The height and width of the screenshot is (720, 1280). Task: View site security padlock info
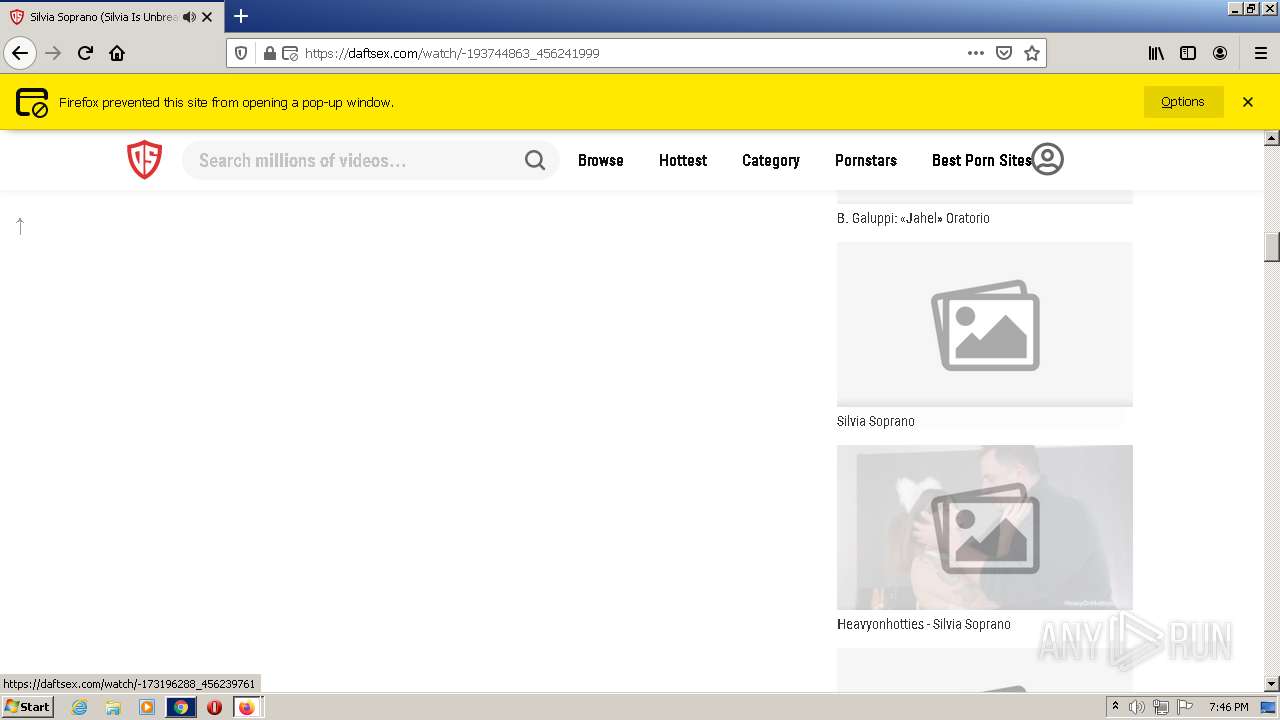(269, 53)
